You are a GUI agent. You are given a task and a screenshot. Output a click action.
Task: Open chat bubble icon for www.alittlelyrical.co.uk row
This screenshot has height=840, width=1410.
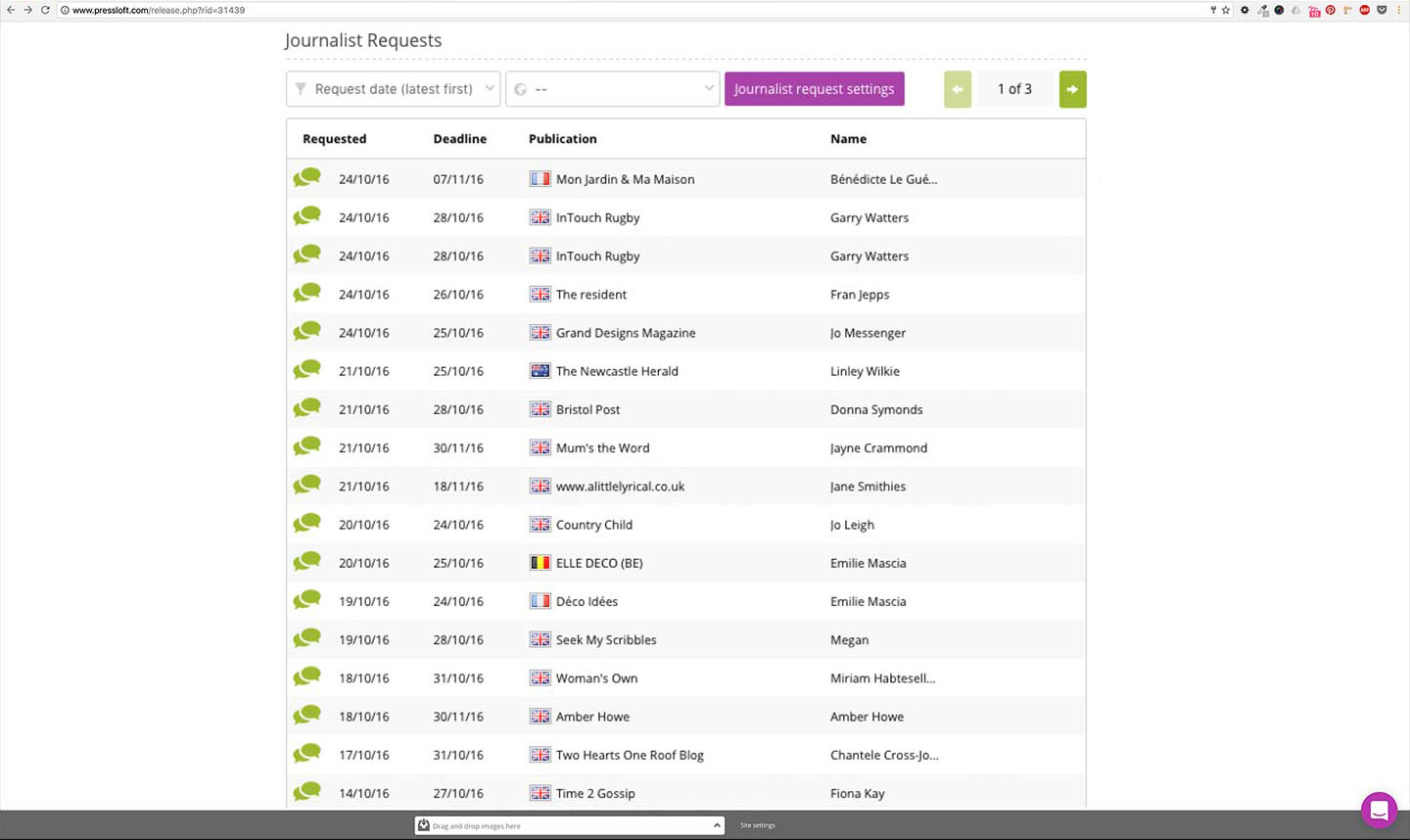[306, 485]
